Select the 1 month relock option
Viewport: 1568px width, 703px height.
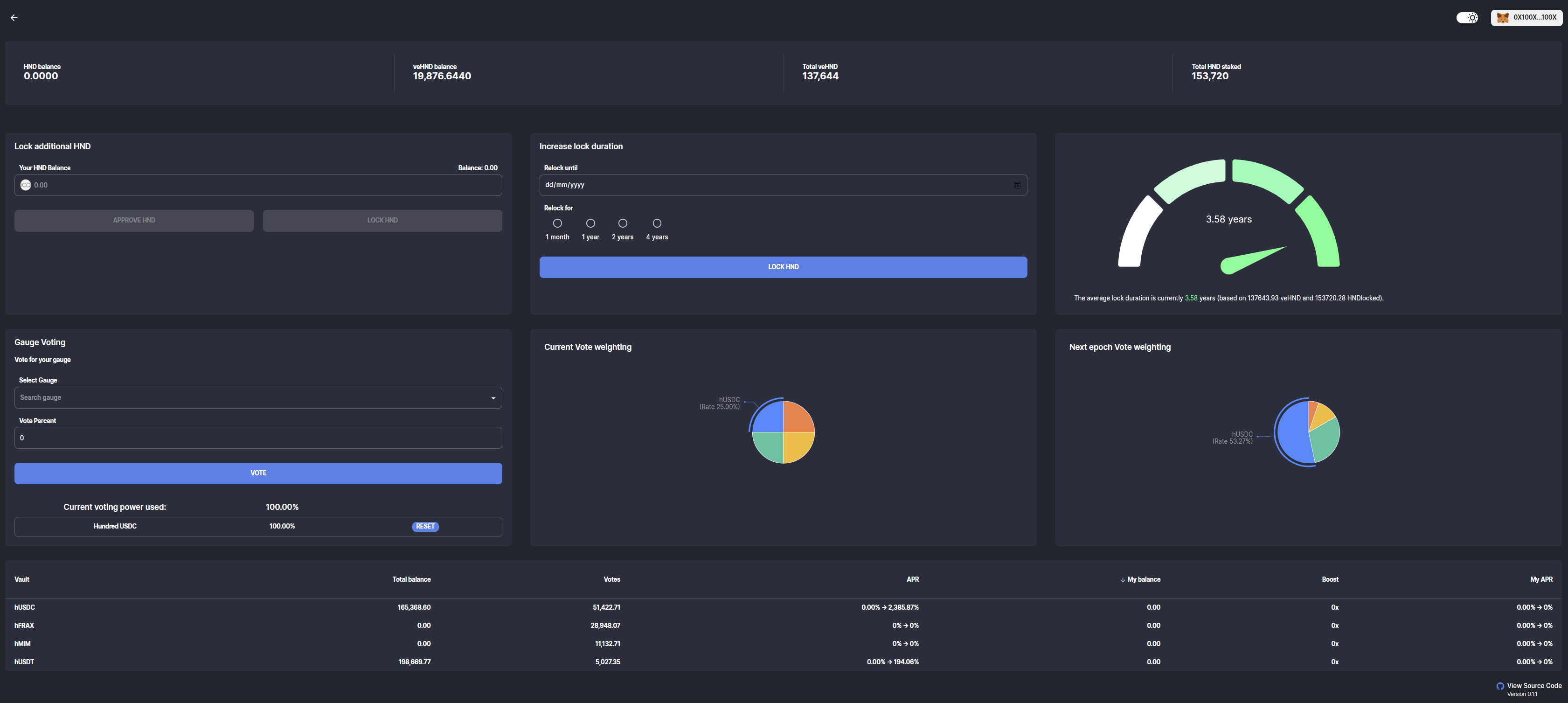point(557,223)
